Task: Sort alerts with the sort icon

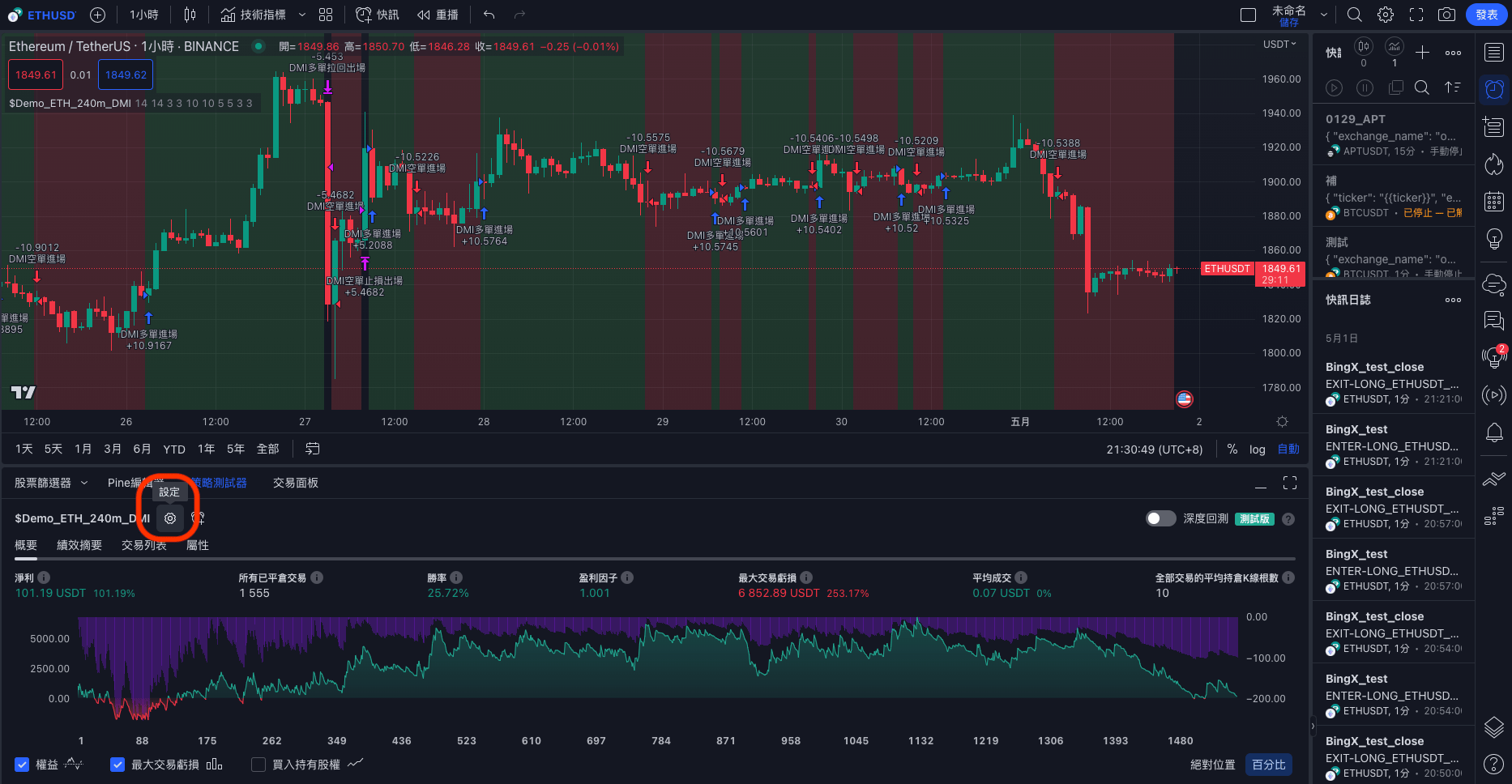Action: [x=1453, y=87]
